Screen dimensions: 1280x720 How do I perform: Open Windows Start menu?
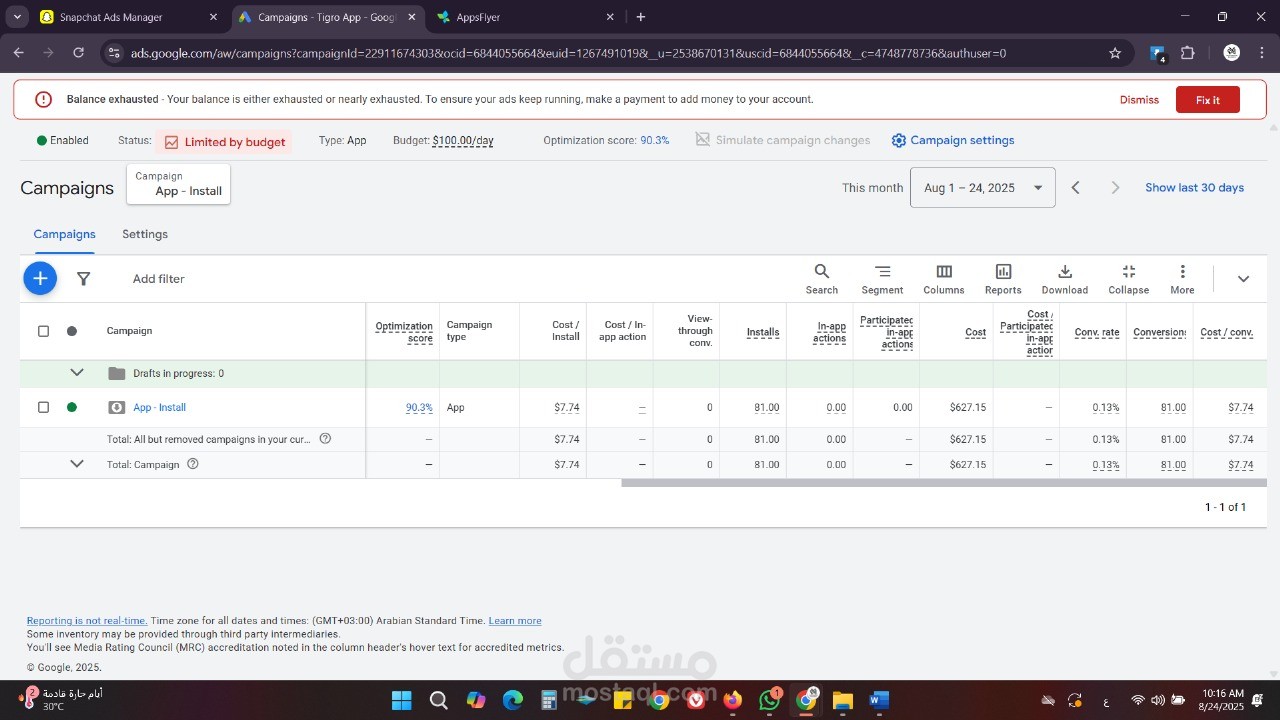[x=401, y=700]
